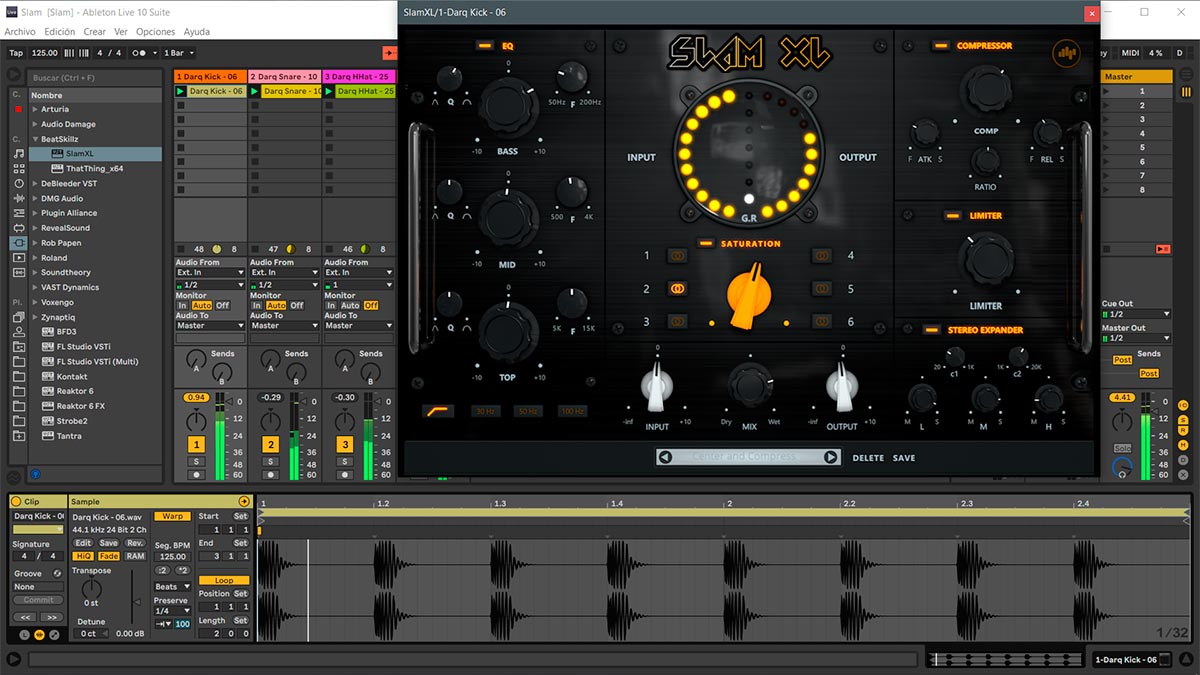The image size is (1200, 675).
Task: Toggle the Saturation section switch
Action: click(x=706, y=244)
